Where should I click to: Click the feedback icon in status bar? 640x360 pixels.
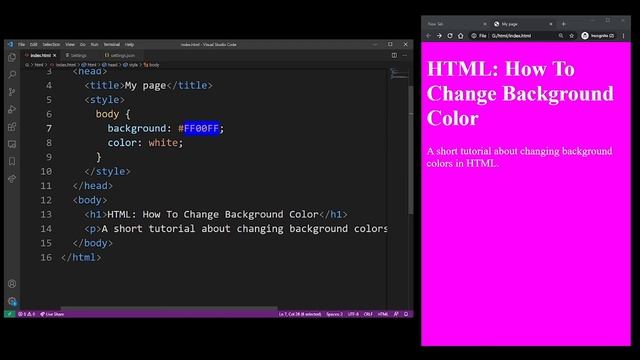click(x=396, y=314)
